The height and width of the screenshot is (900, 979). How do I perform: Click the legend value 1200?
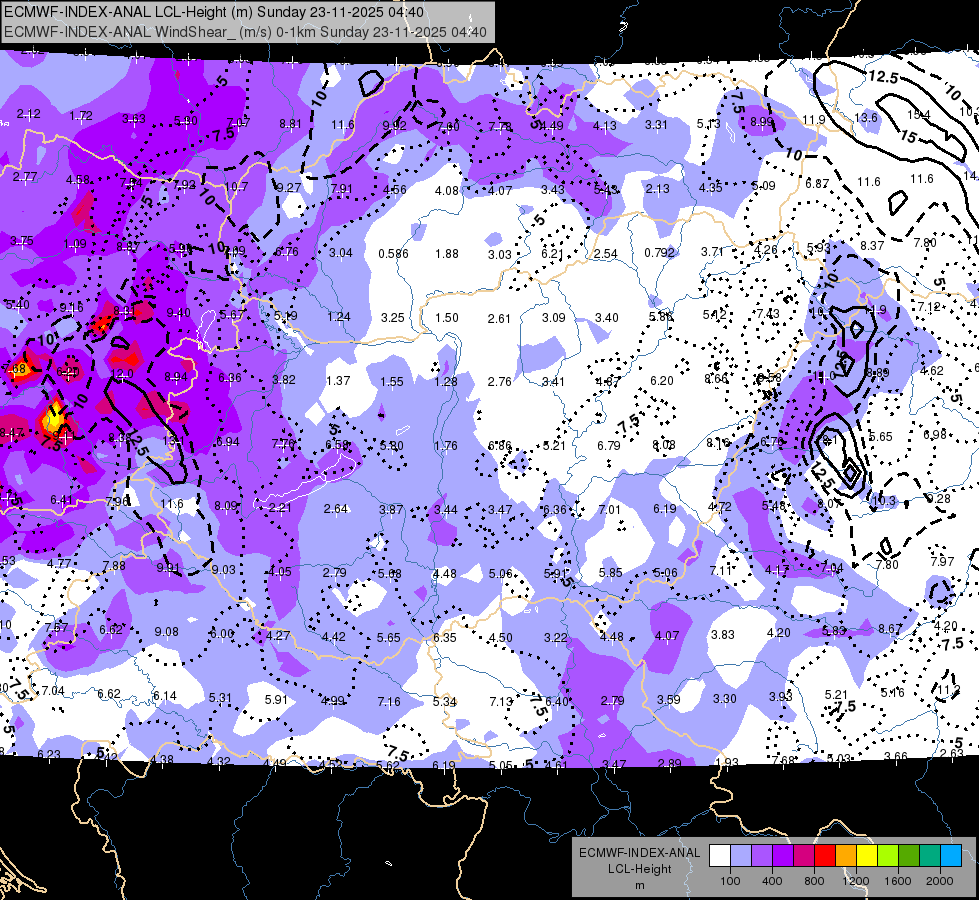[x=855, y=881]
